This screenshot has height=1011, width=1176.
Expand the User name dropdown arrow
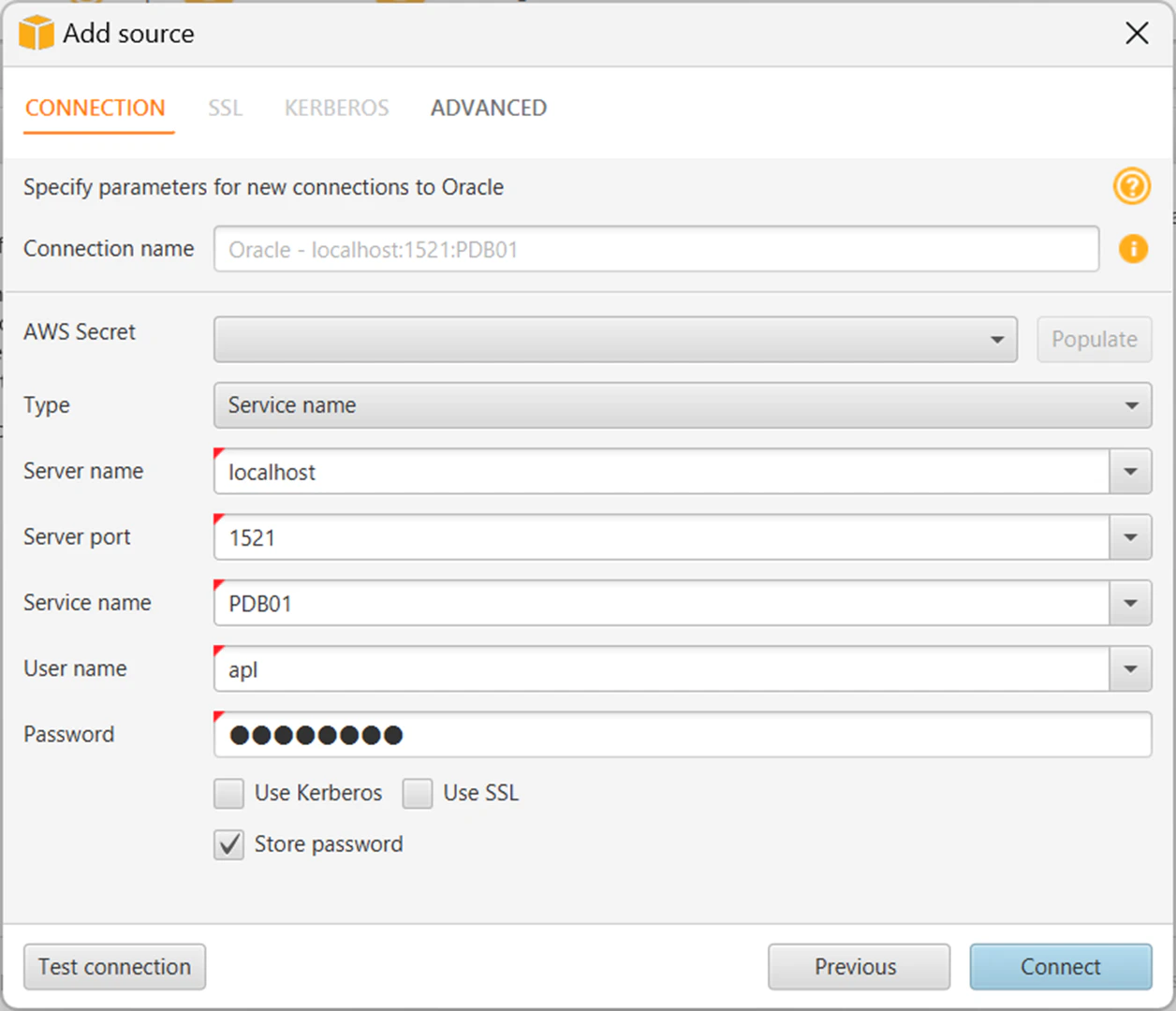pyautogui.click(x=1130, y=669)
